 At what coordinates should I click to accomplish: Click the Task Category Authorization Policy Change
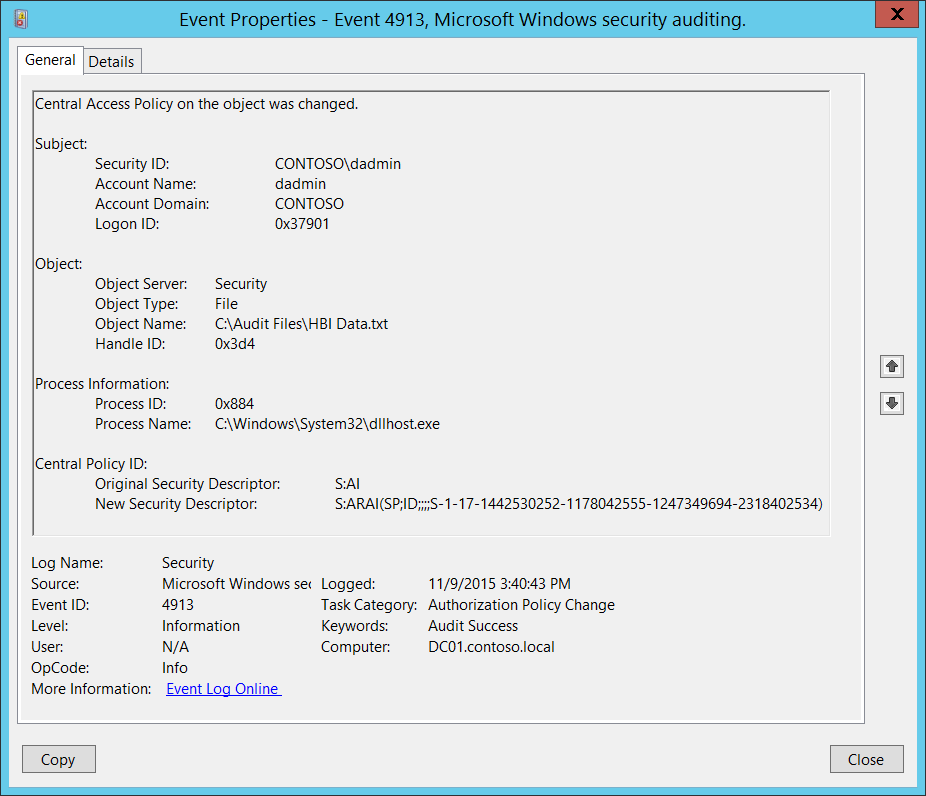point(521,605)
